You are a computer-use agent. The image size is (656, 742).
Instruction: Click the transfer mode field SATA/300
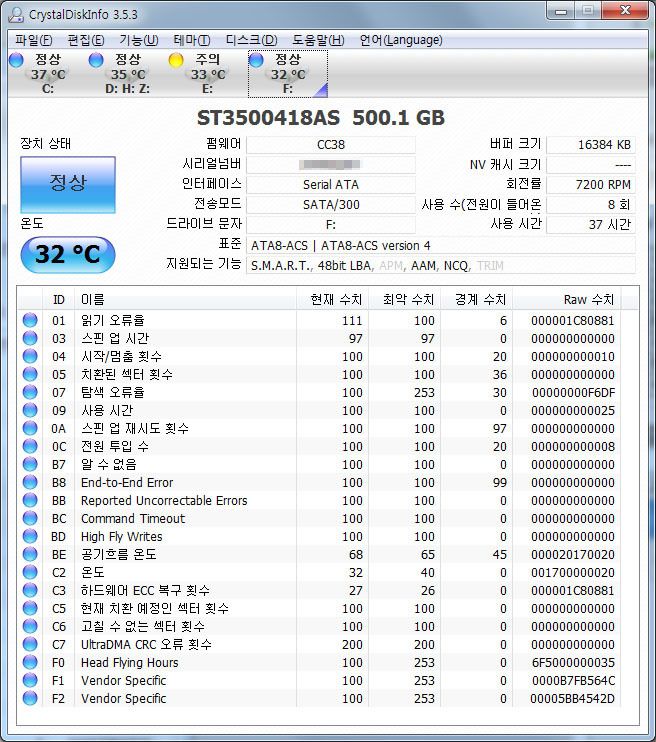[x=331, y=204]
